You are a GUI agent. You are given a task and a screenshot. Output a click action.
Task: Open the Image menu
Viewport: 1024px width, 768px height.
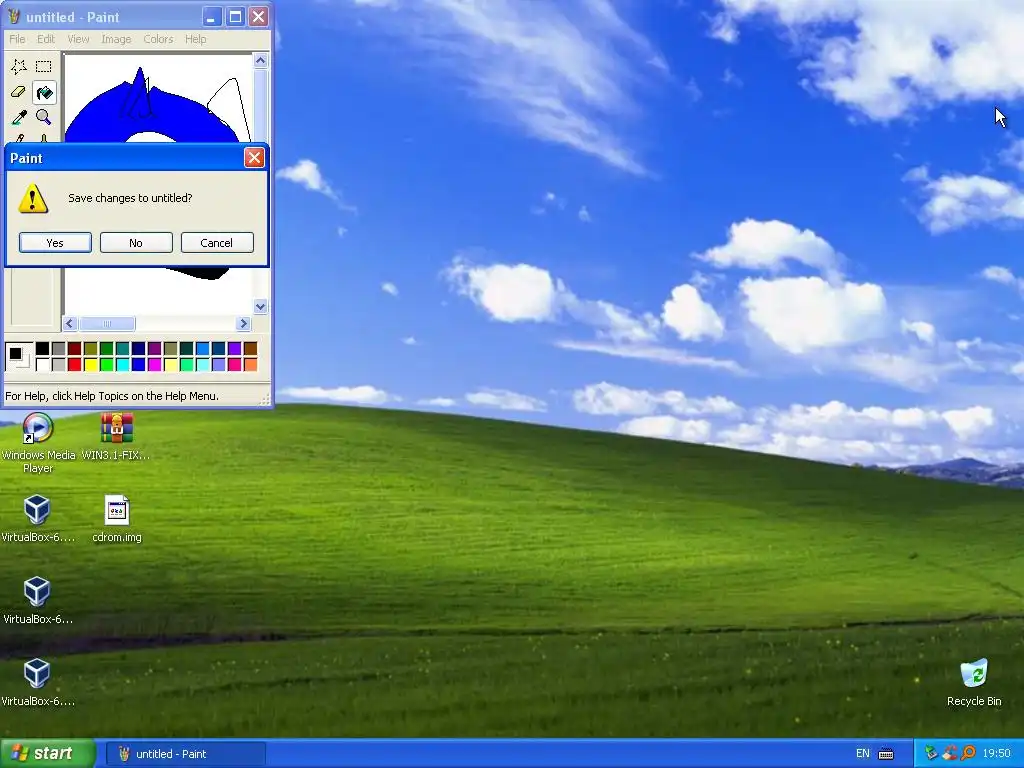pyautogui.click(x=116, y=39)
